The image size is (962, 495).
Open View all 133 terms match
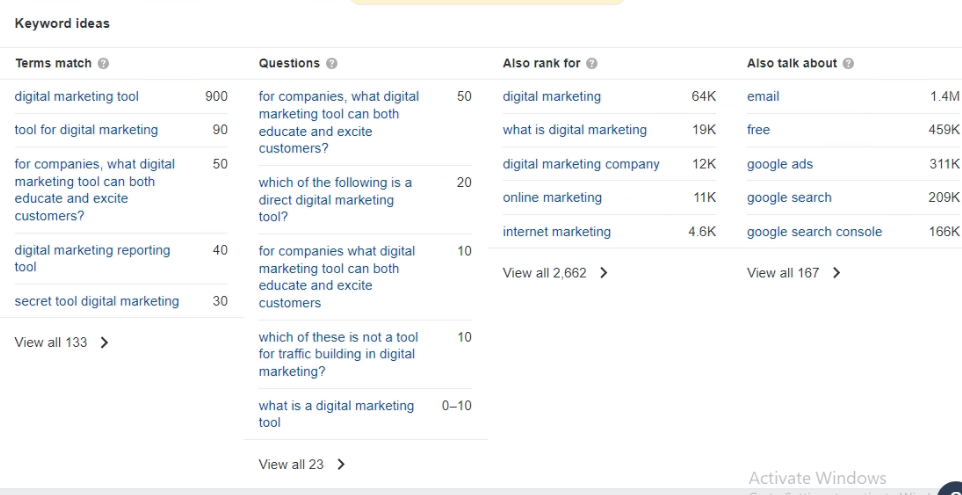51,342
